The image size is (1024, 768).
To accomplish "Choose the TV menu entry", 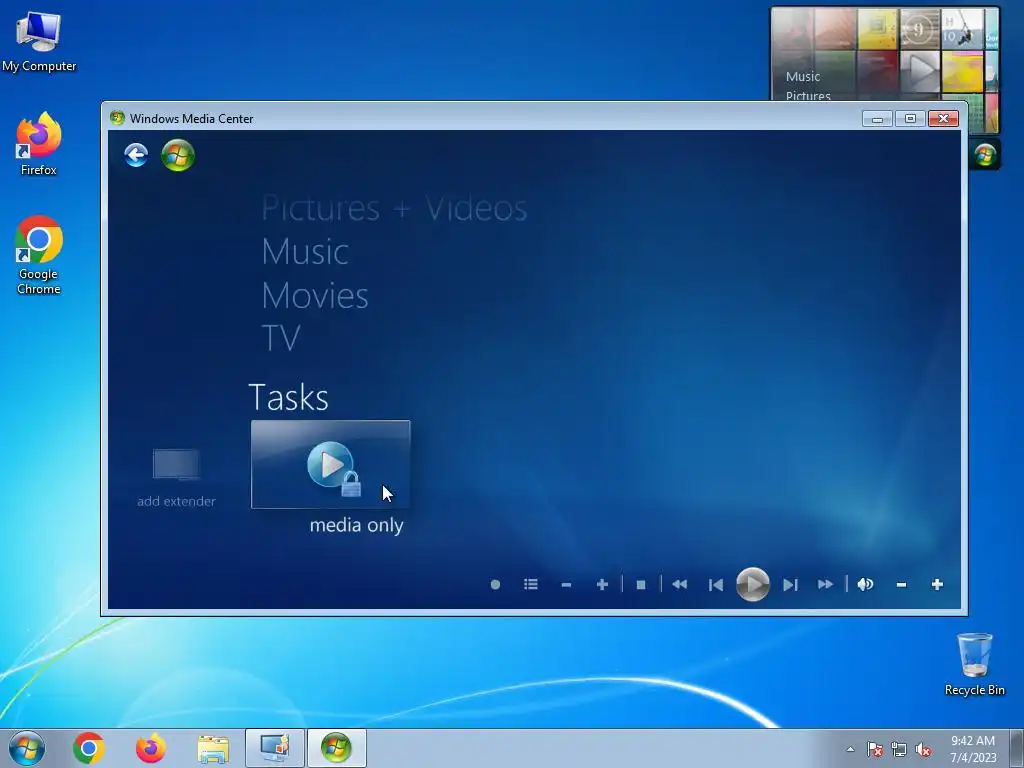I will pyautogui.click(x=281, y=338).
